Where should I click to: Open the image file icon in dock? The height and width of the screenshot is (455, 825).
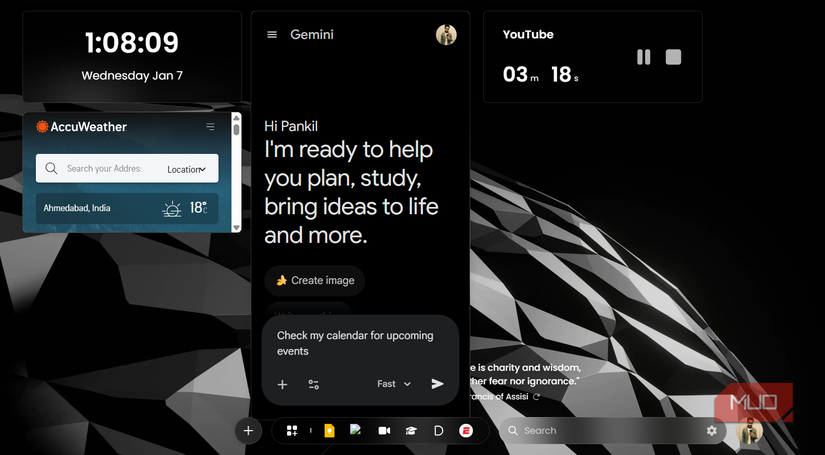tap(356, 430)
